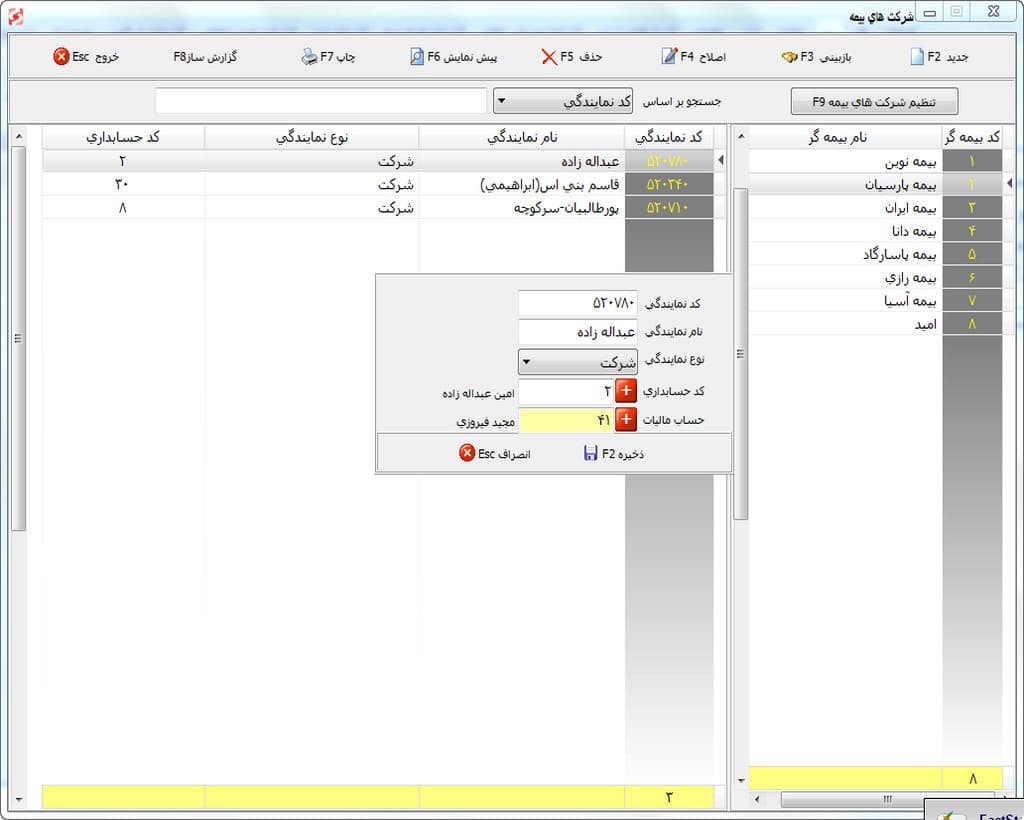Select بیمه ایران in insurers list
The width and height of the screenshot is (1024, 820).
845,208
